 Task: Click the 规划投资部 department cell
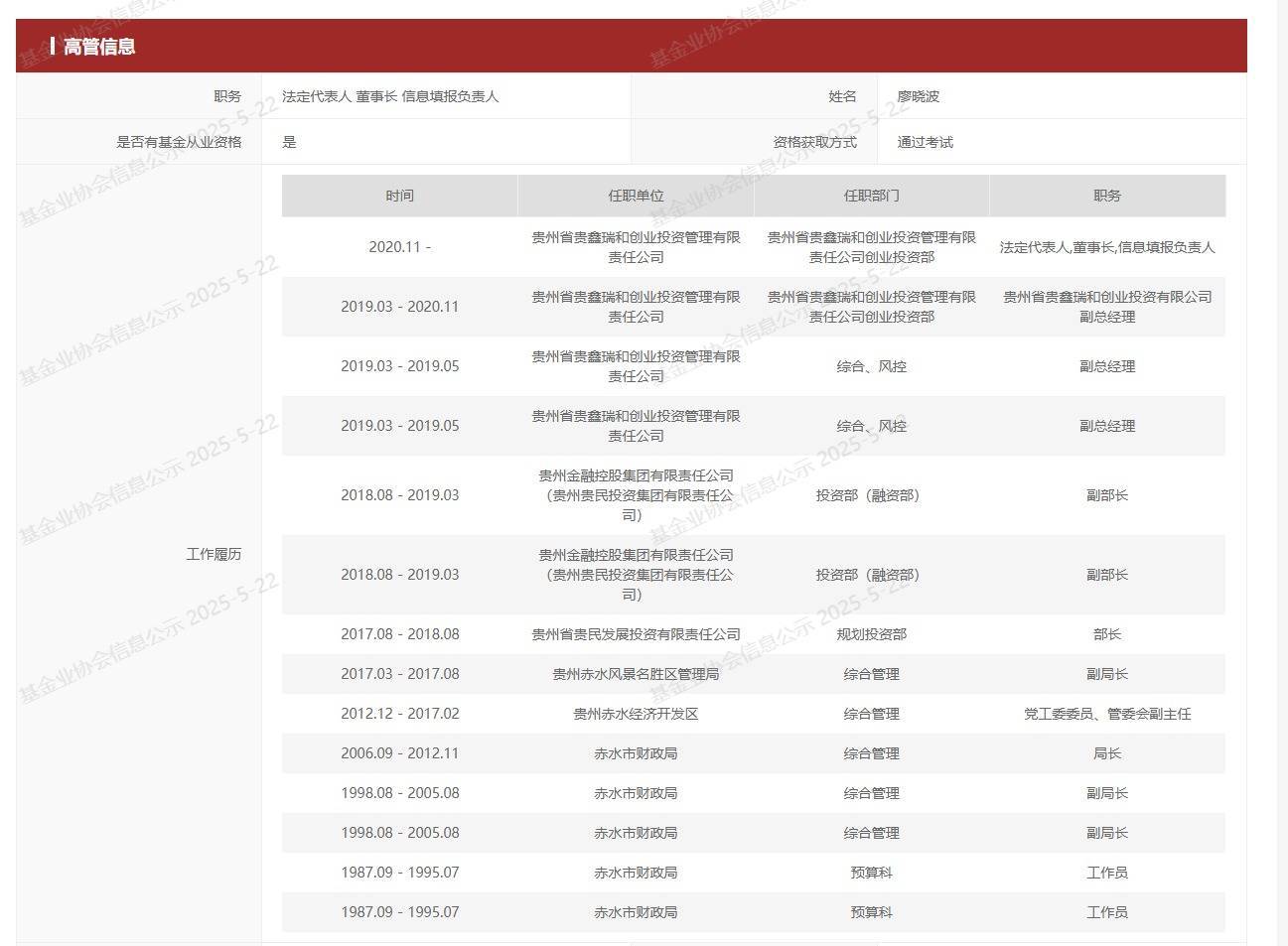point(872,634)
